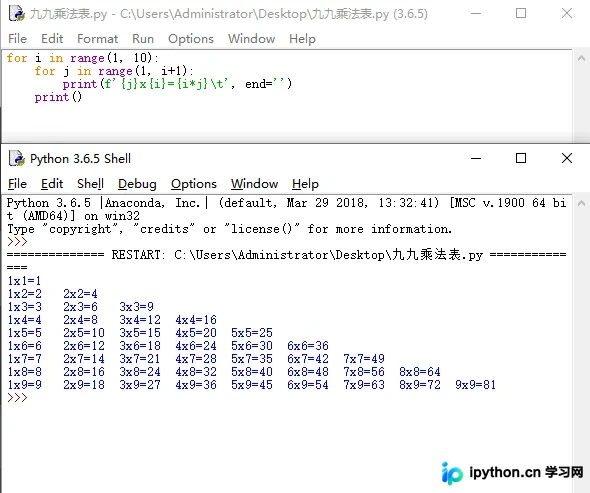Click the 'Type "copyright"' information line
Screen dimensions: 590x493
229,229
